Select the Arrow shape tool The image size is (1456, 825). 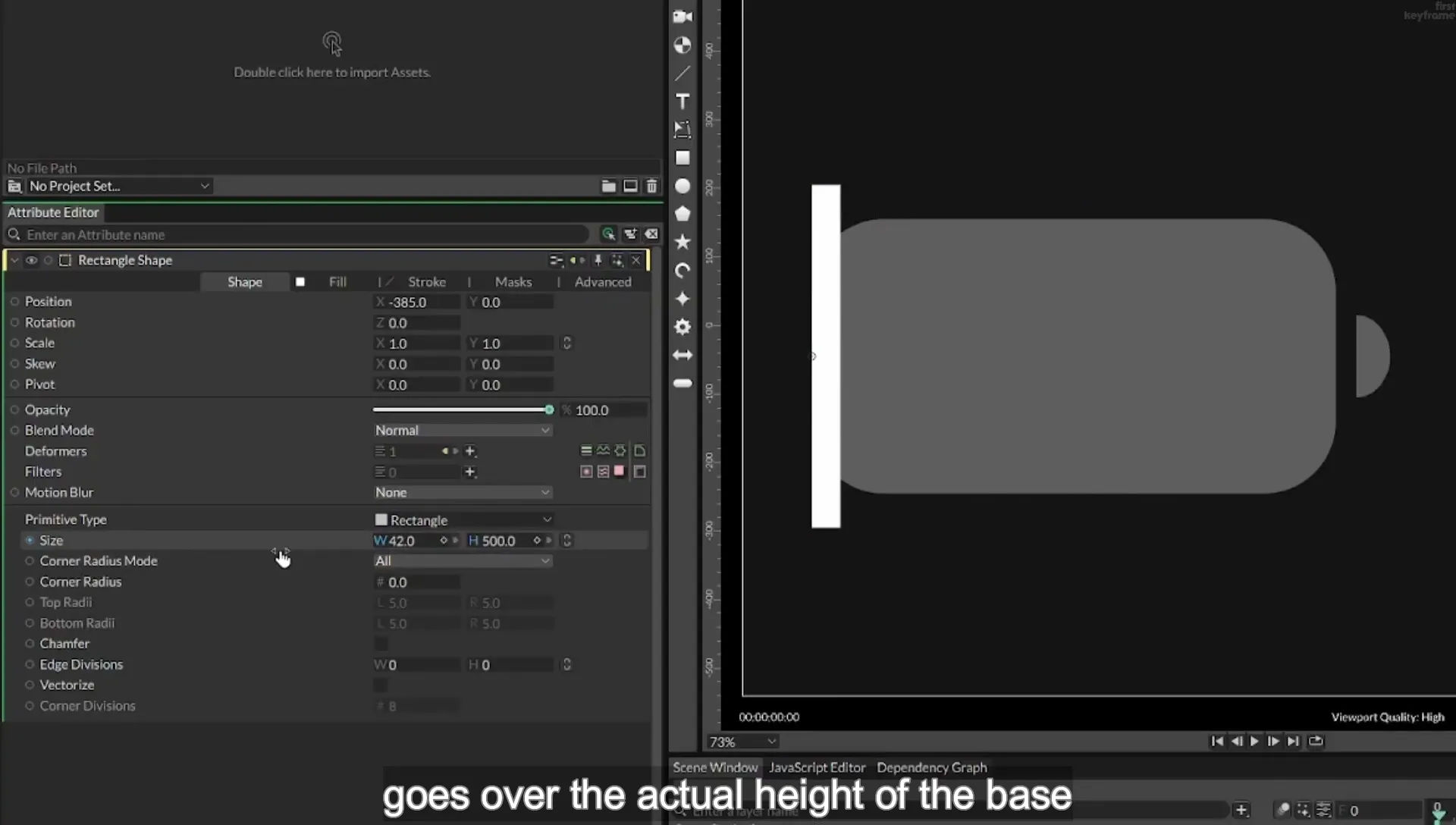682,355
